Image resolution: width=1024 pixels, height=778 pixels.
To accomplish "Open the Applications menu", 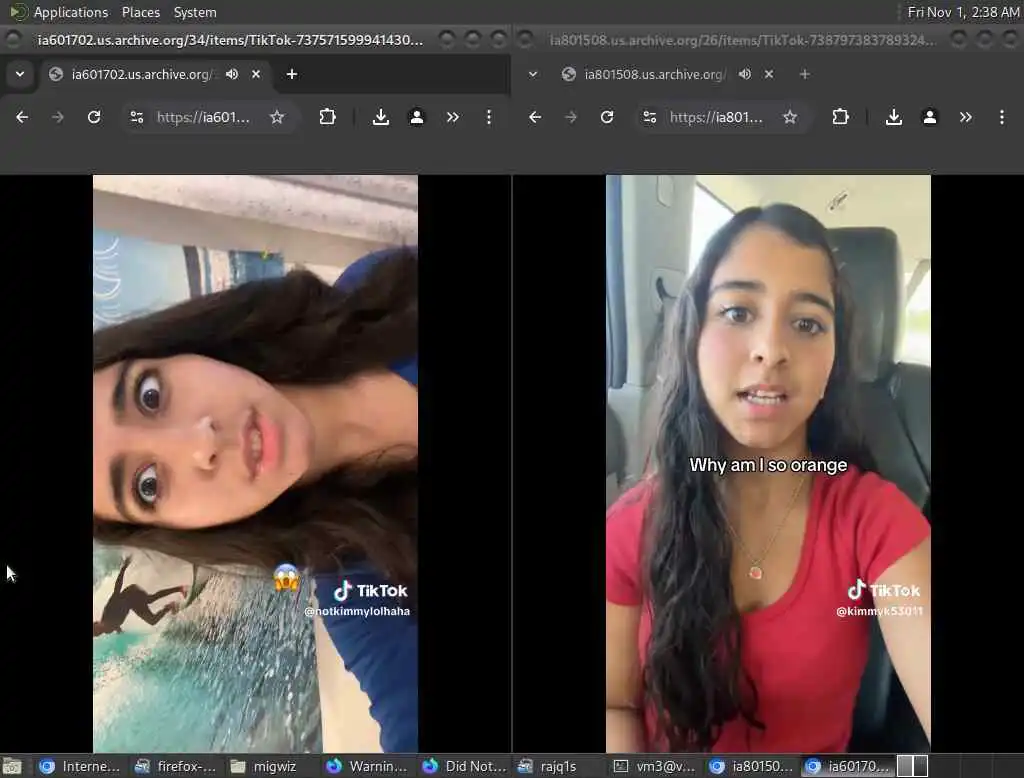I will 71,12.
